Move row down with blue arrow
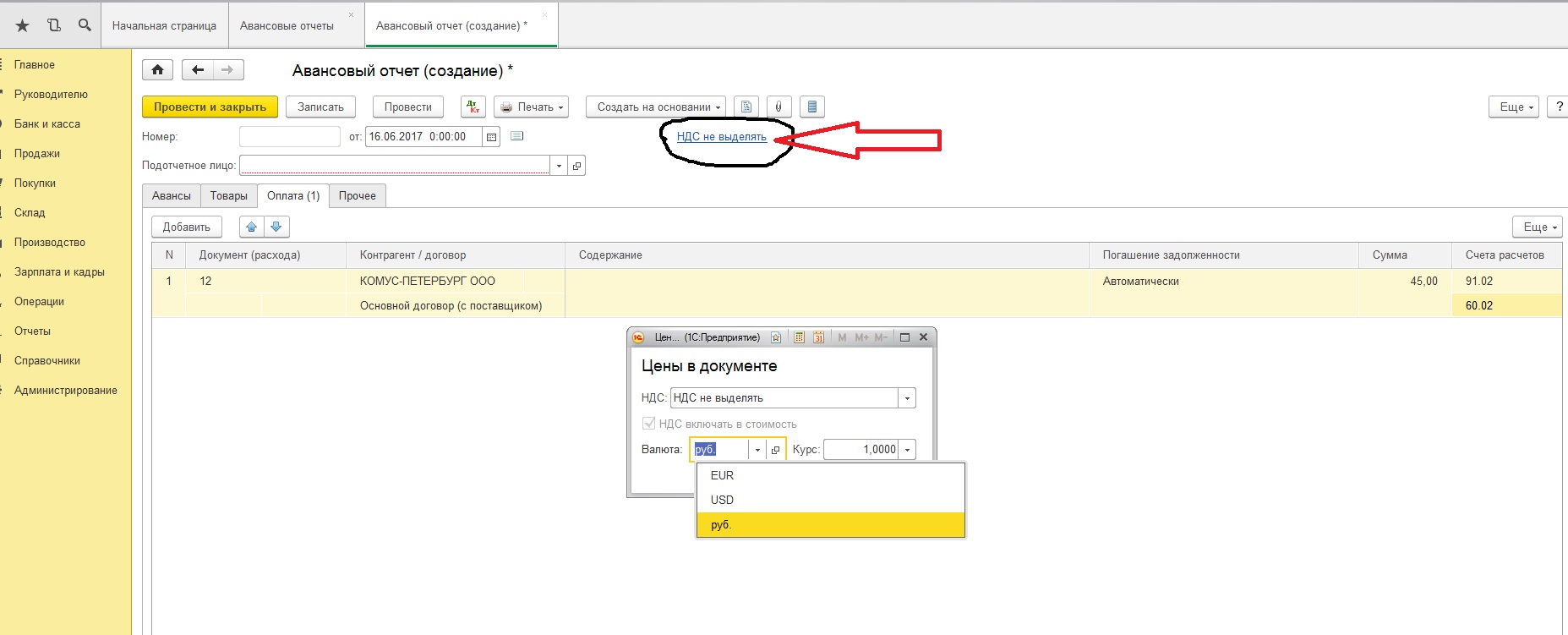Image resolution: width=1568 pixels, height=635 pixels. (276, 227)
